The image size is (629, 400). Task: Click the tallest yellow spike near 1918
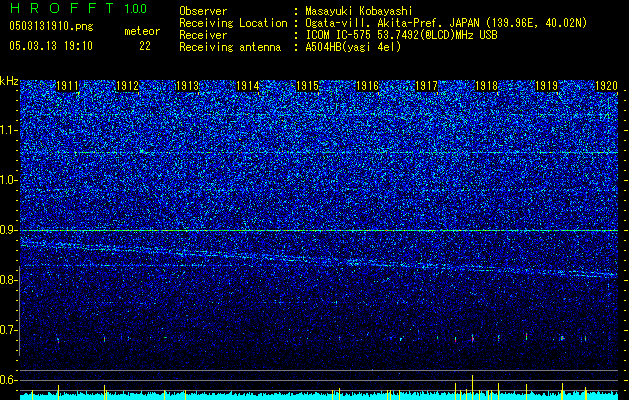coord(473,387)
